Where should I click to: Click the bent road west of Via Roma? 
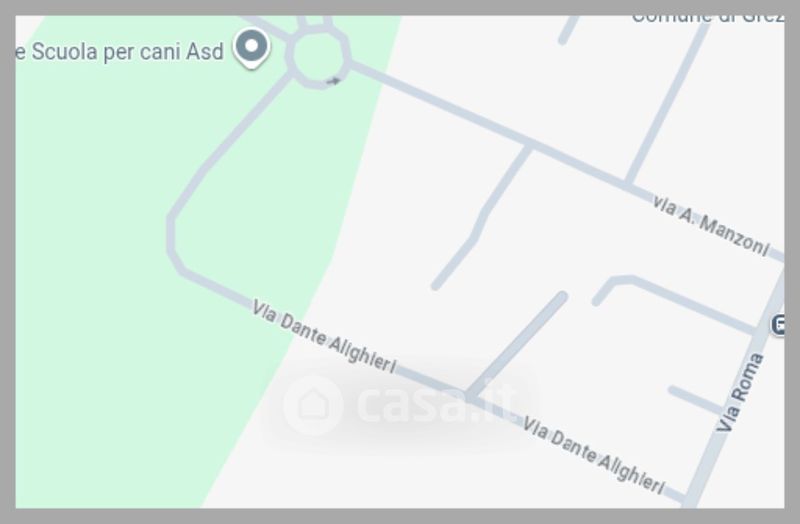tap(673, 301)
